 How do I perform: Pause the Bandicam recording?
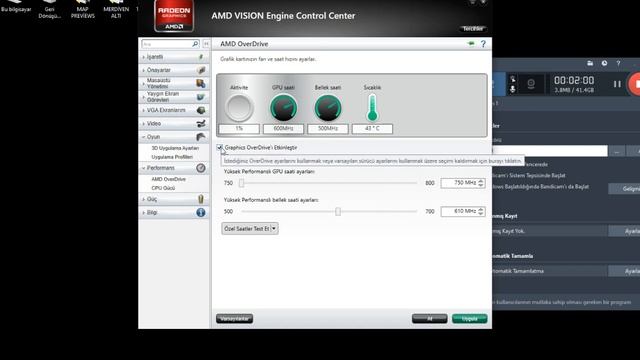[617, 84]
